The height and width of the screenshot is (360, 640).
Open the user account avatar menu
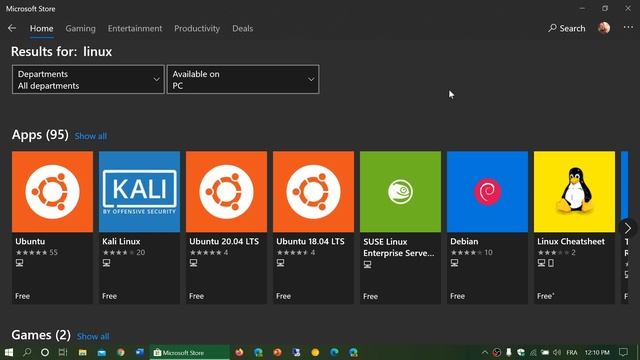point(604,28)
